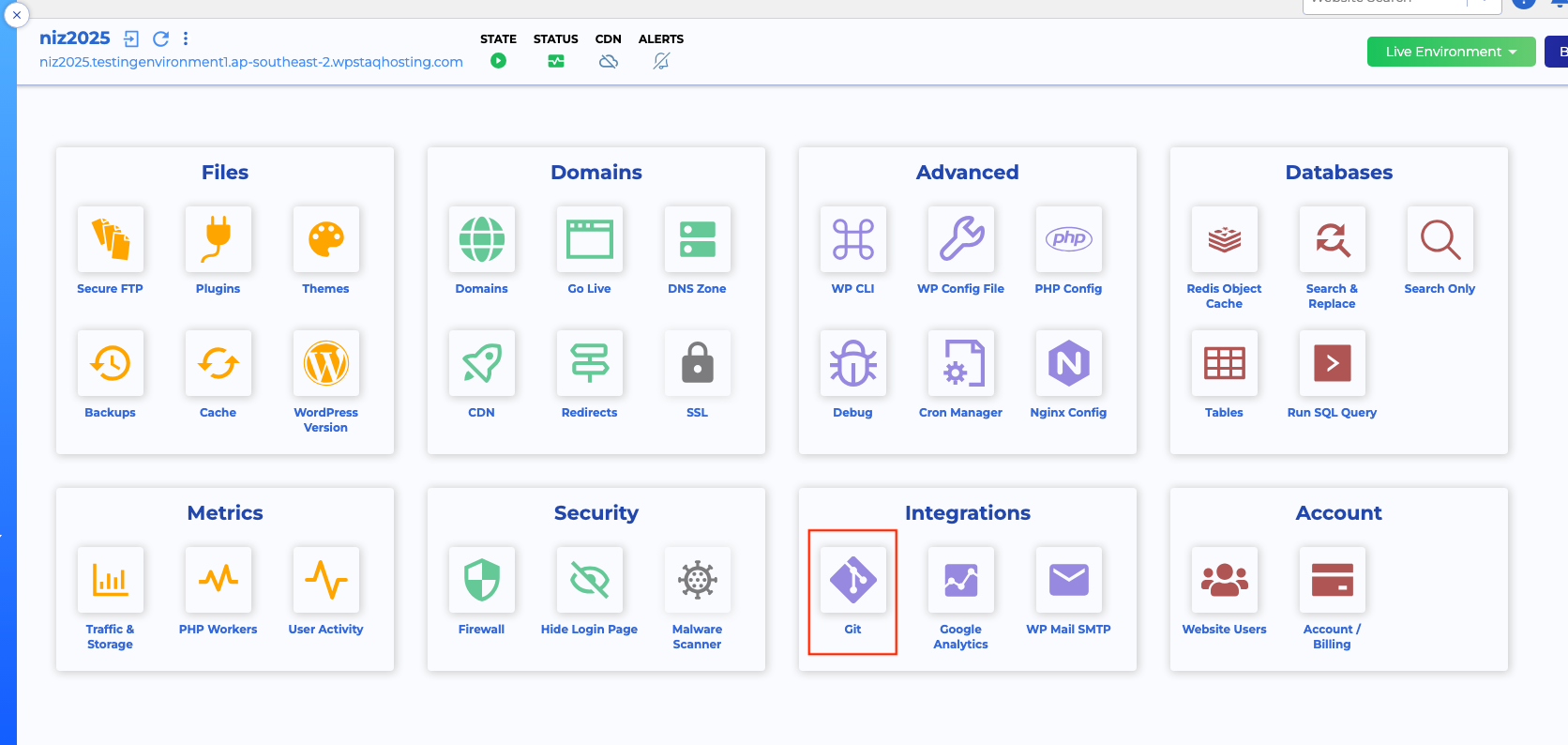Open Secure FTP settings
The height and width of the screenshot is (745, 1568).
pyautogui.click(x=111, y=239)
